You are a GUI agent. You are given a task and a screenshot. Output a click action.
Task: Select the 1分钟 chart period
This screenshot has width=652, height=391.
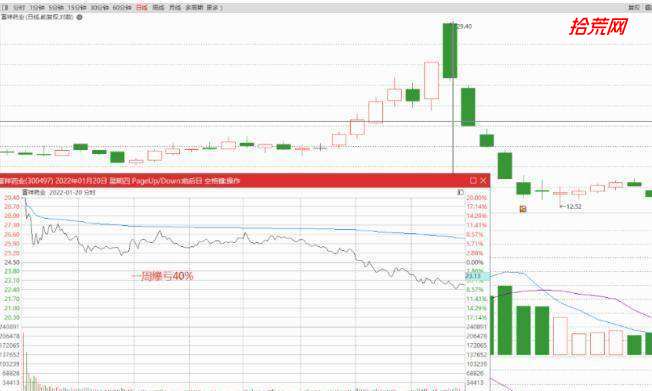pyautogui.click(x=37, y=7)
